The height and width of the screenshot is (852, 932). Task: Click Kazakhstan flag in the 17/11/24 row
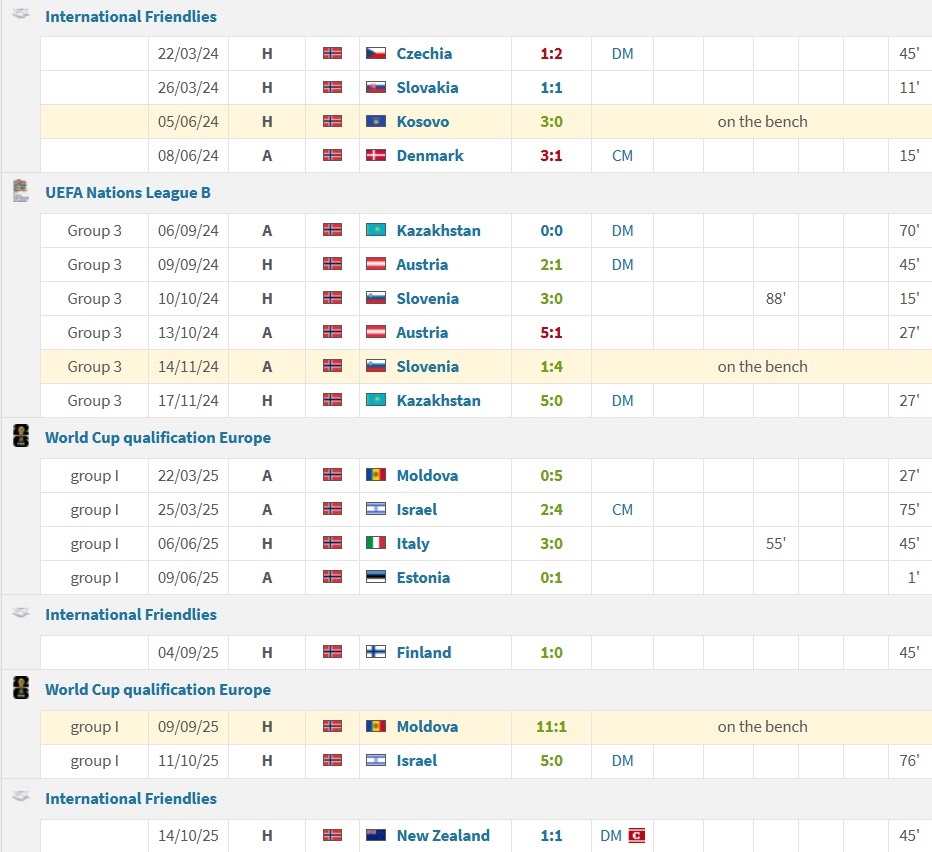point(376,400)
